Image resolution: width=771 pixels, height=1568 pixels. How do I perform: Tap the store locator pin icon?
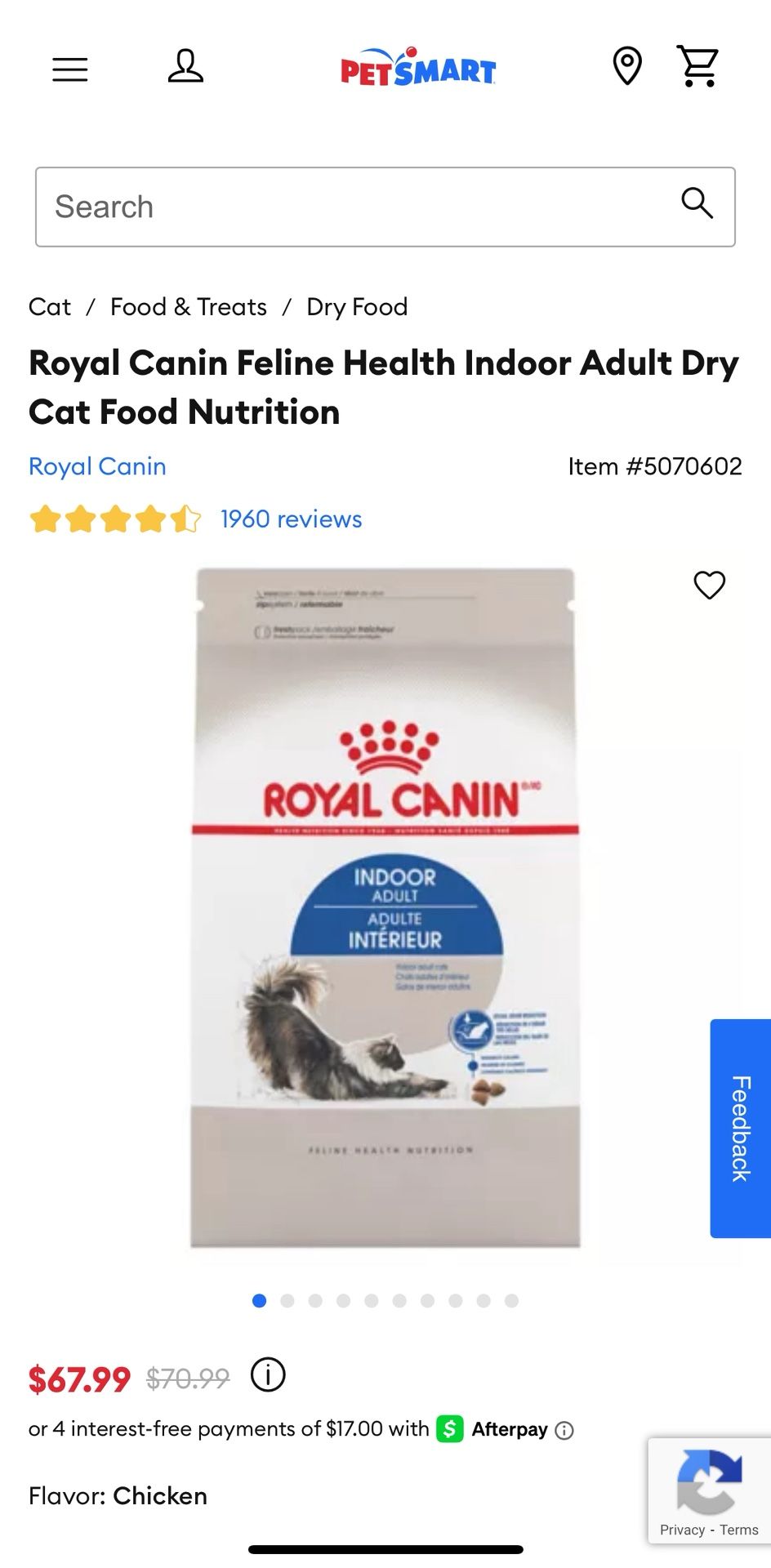[x=627, y=66]
